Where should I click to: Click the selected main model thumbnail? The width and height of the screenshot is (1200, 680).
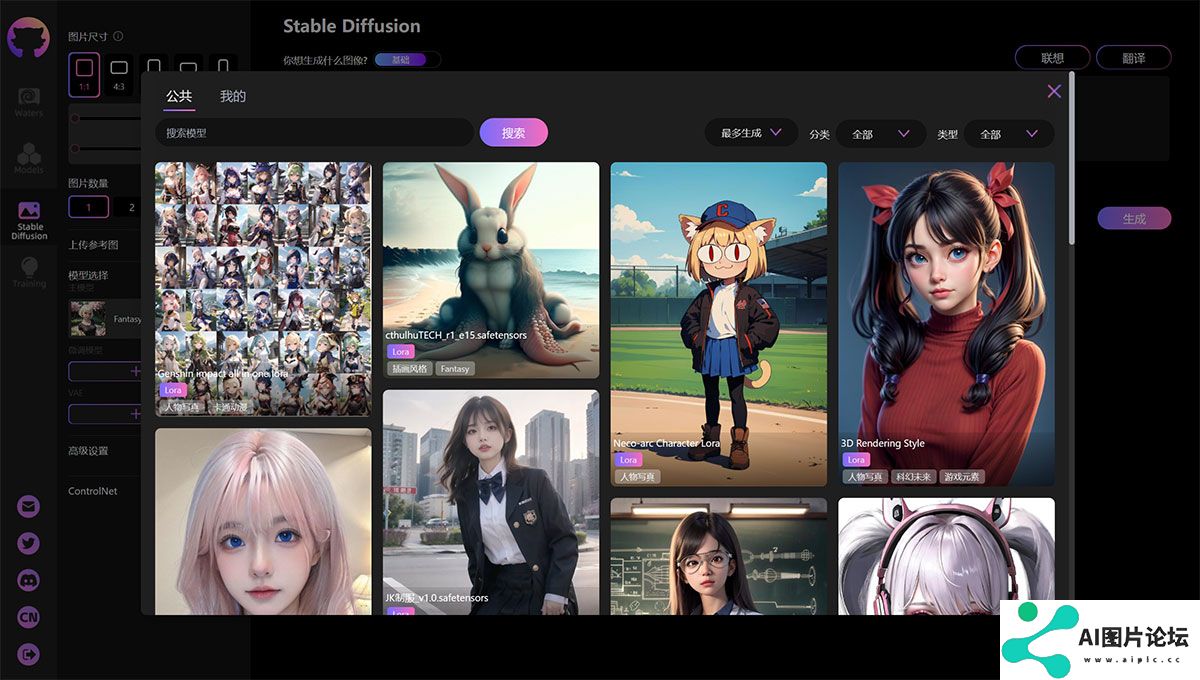click(87, 319)
